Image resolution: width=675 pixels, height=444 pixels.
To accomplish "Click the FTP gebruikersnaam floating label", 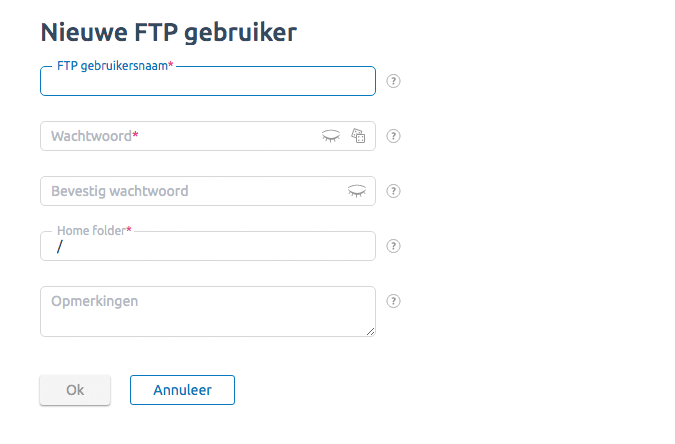I will [x=115, y=66].
